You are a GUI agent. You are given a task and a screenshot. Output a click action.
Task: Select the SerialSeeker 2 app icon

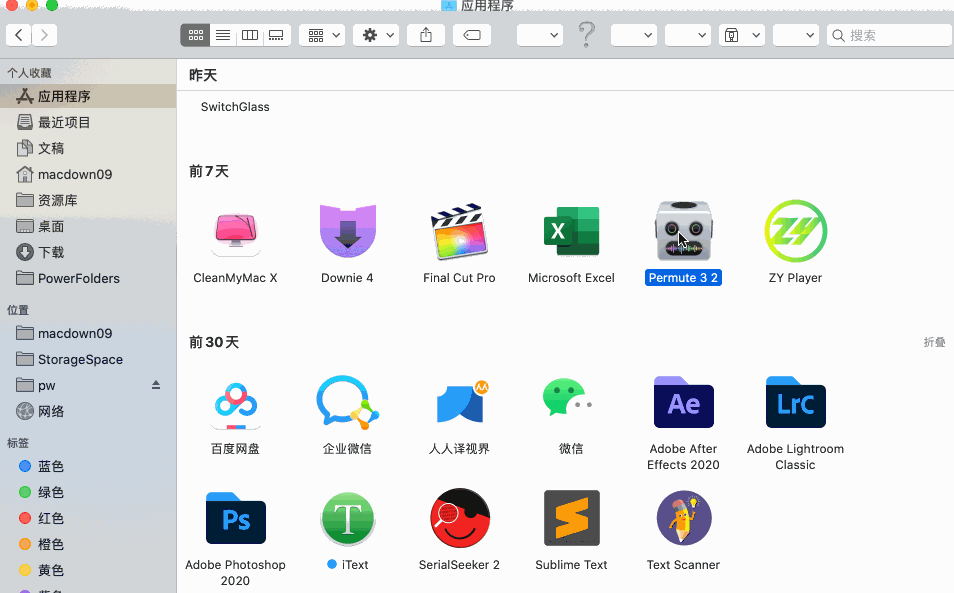coord(459,518)
